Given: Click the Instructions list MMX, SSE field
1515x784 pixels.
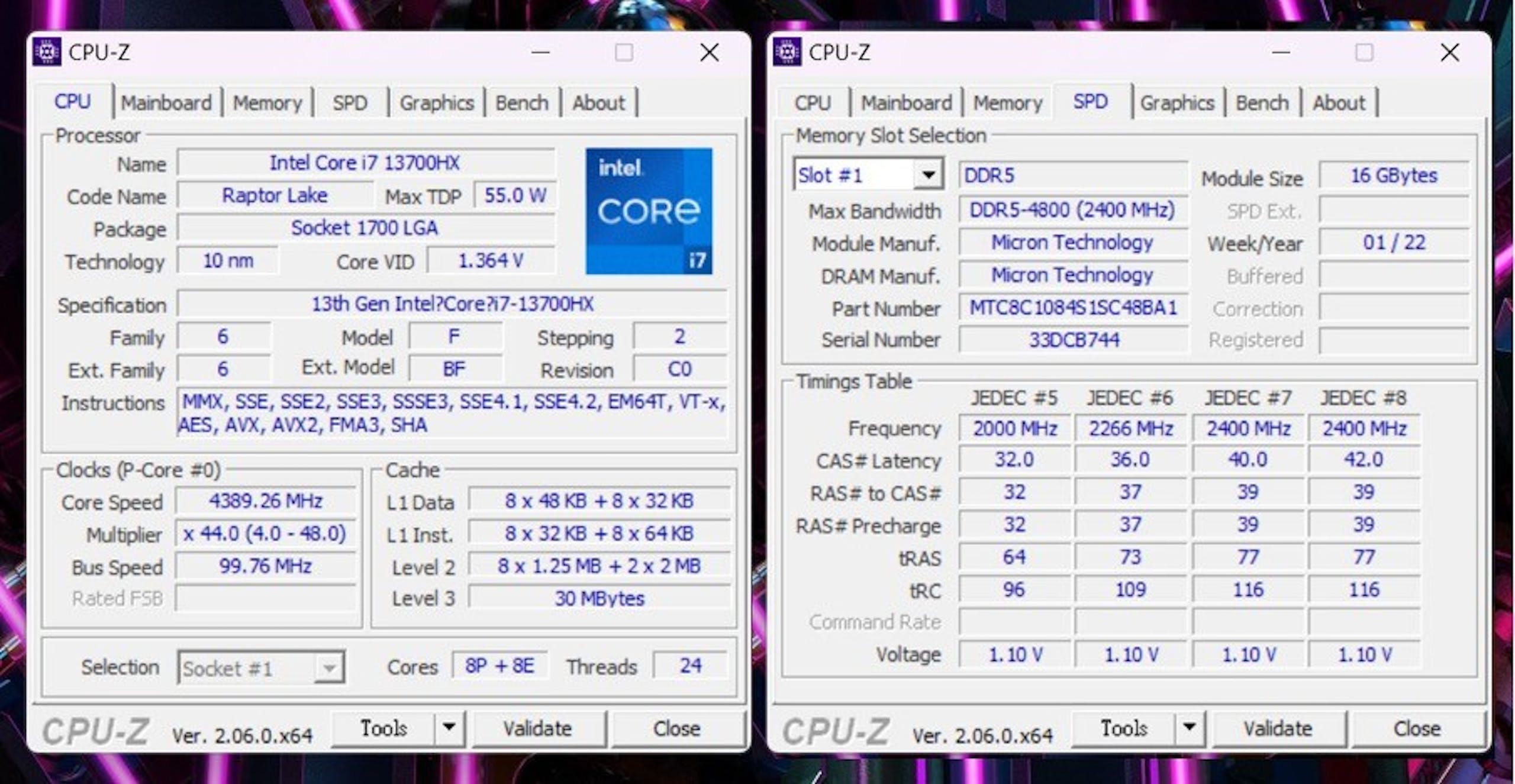Looking at the screenshot, I should 452,413.
